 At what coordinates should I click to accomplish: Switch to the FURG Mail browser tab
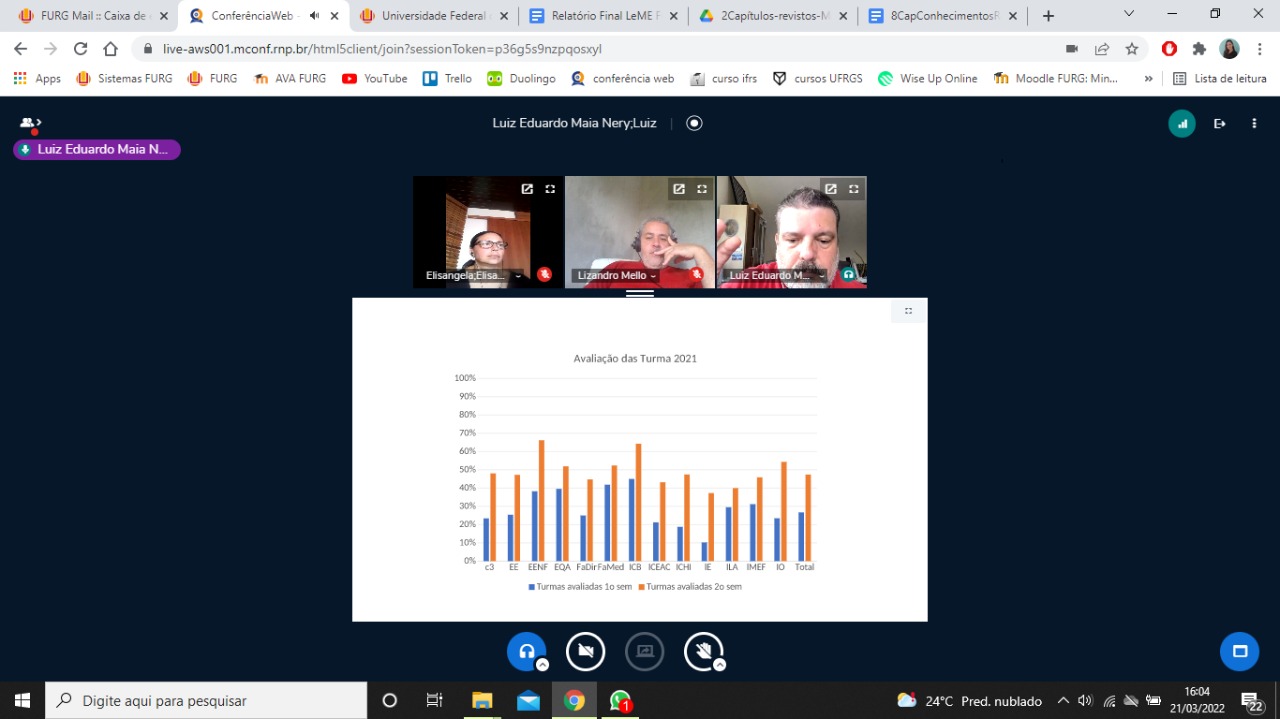(83, 16)
